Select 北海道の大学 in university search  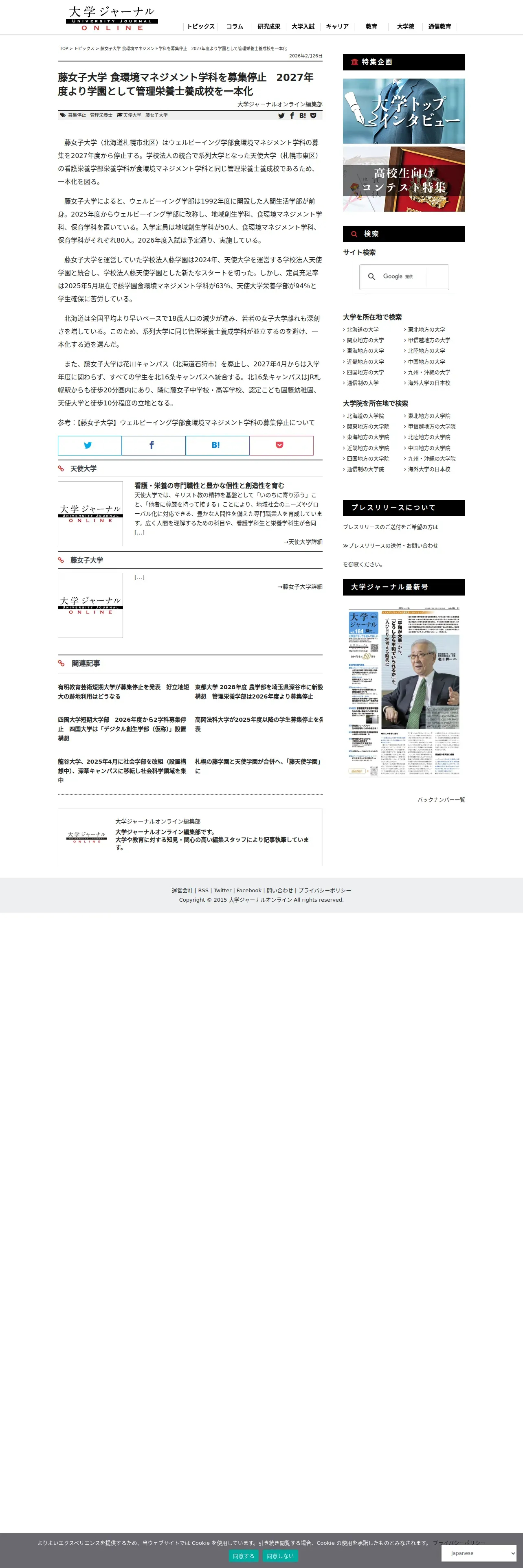tap(362, 330)
